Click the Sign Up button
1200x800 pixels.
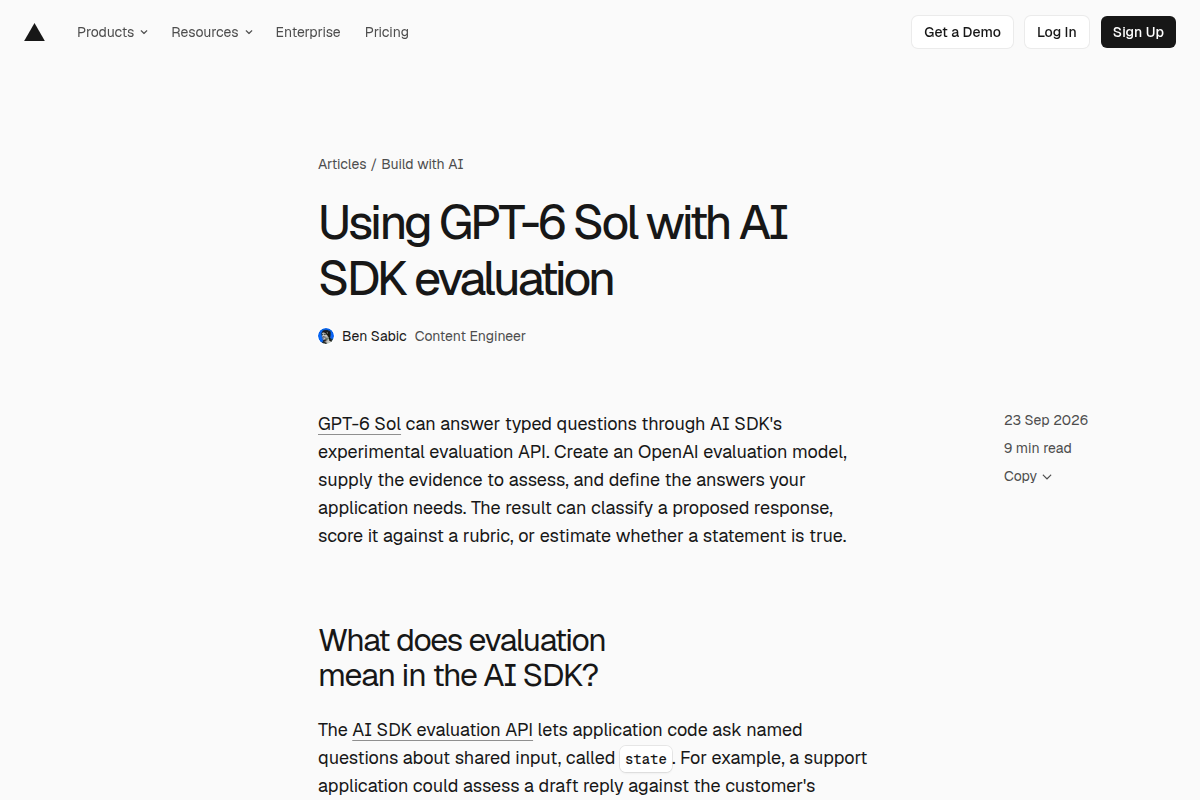coord(1138,32)
